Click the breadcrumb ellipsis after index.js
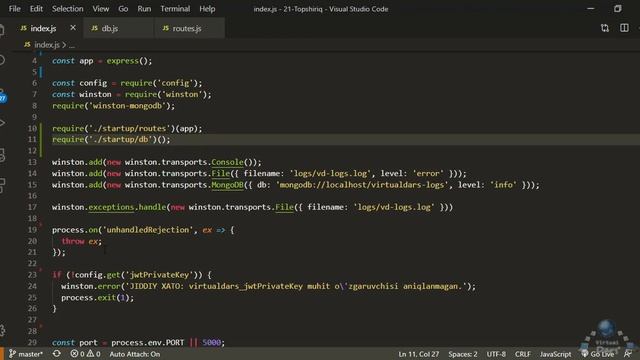Screen dimensions: 640x360 point(72,45)
